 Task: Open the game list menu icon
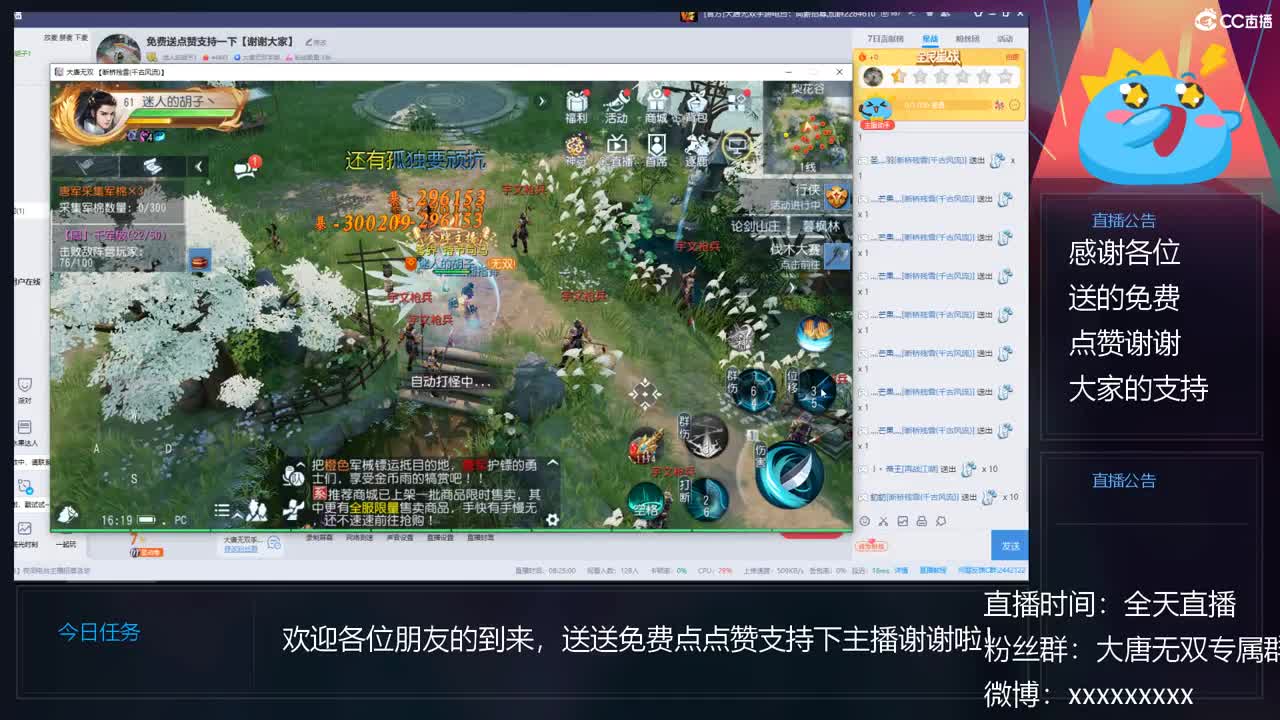[222, 511]
